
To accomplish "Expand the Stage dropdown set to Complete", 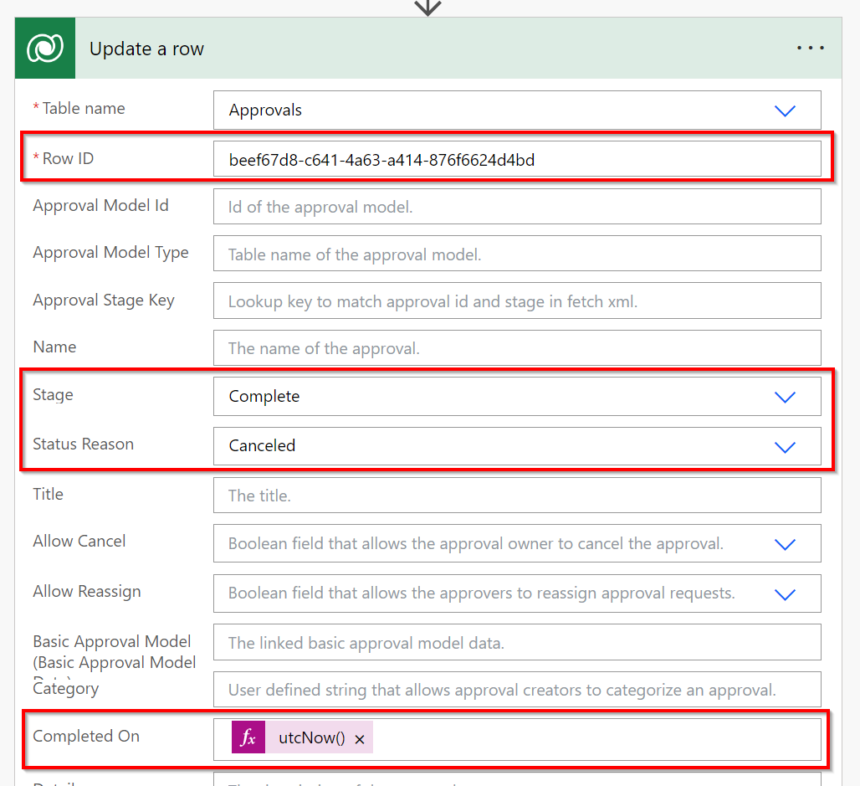I will 785,396.
